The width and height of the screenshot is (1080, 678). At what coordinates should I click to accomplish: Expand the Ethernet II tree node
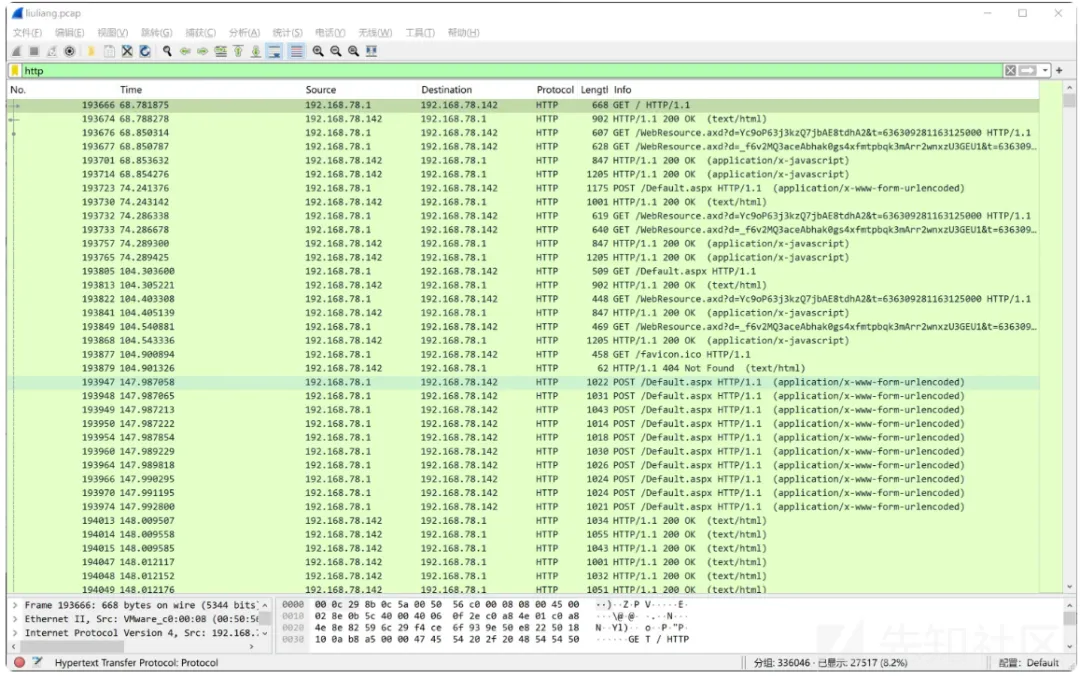point(15,619)
